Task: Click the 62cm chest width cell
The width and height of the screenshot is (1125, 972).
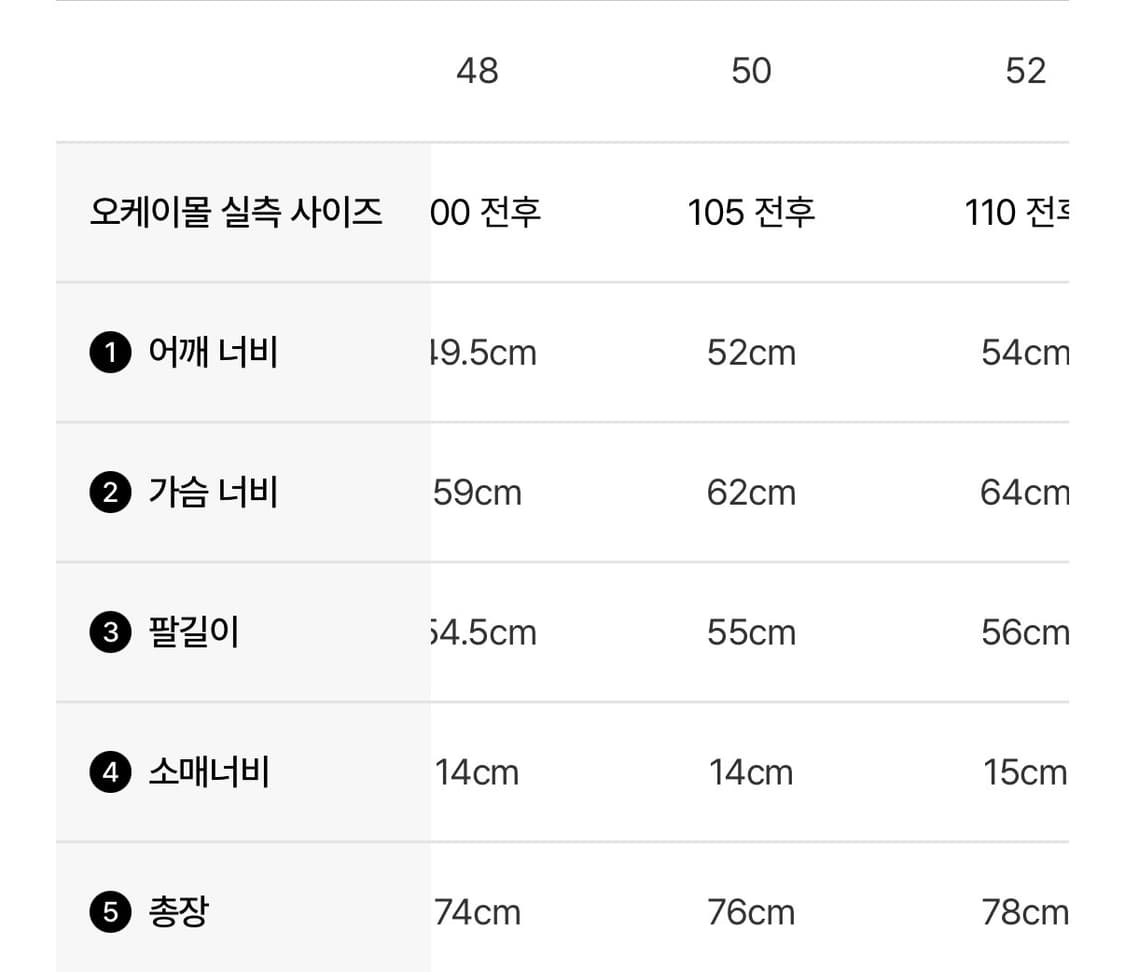Action: (751, 493)
